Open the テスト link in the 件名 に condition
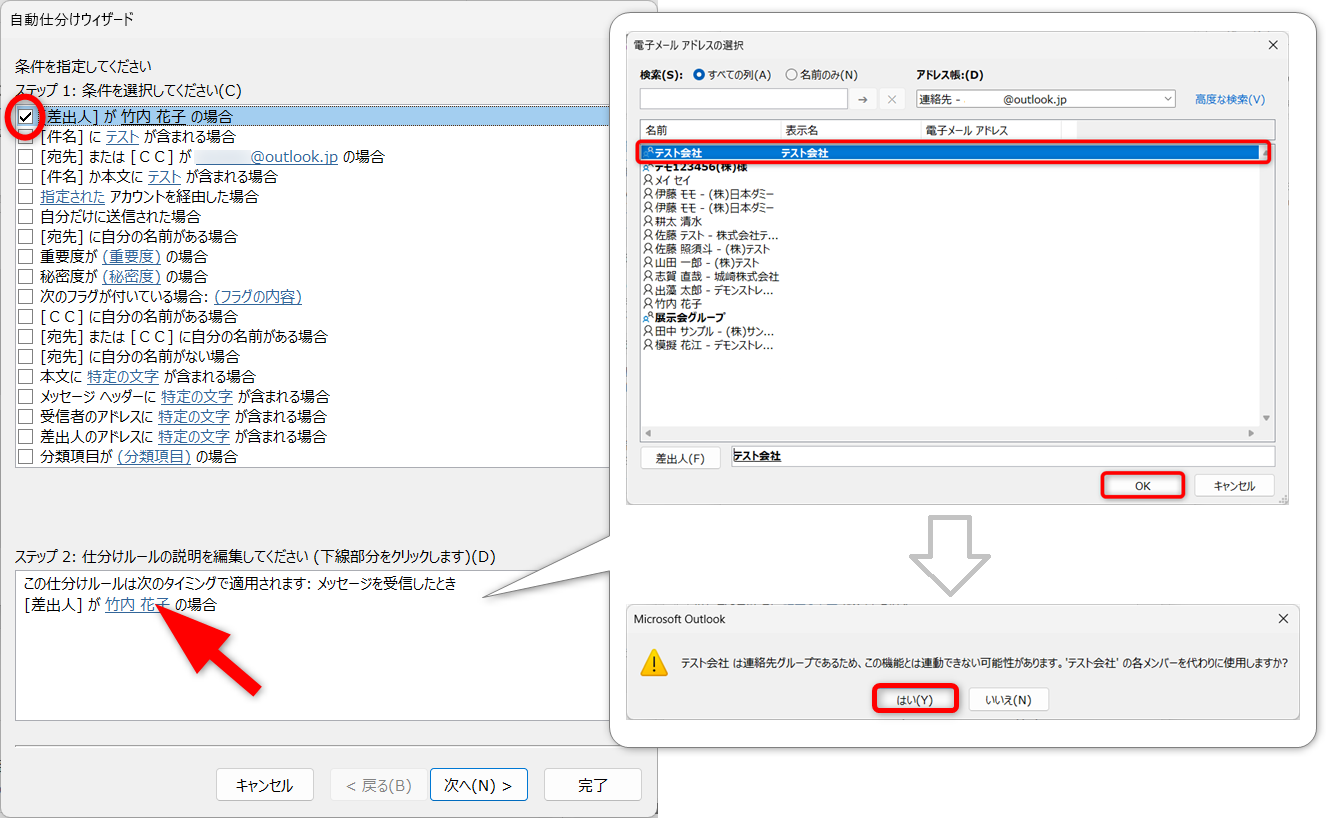The image size is (1344, 818). click(122, 137)
